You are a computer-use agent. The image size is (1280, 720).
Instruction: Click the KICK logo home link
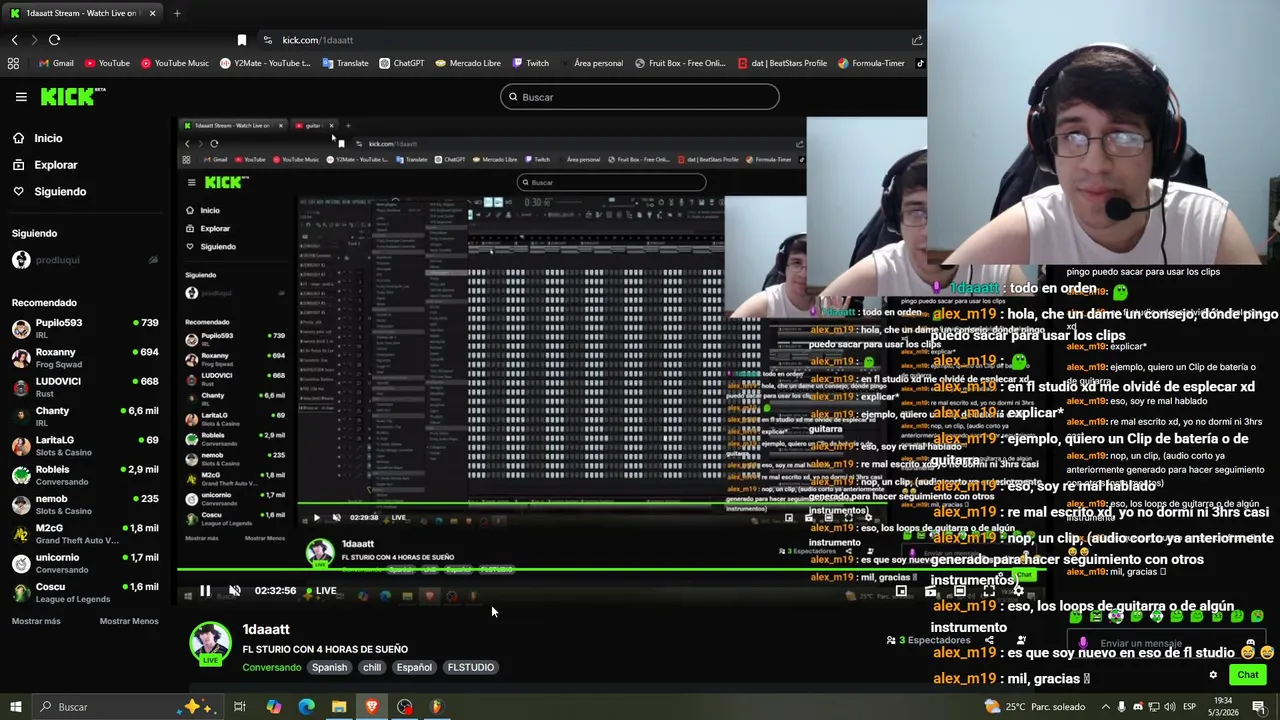[x=72, y=97]
